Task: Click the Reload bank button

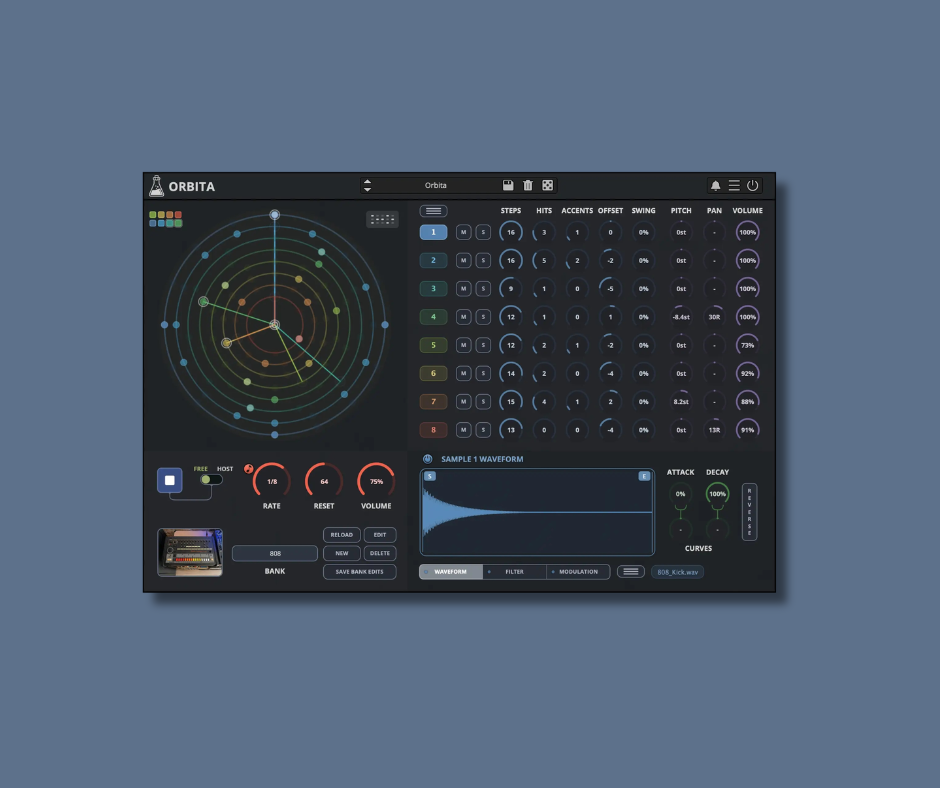Action: 342,534
